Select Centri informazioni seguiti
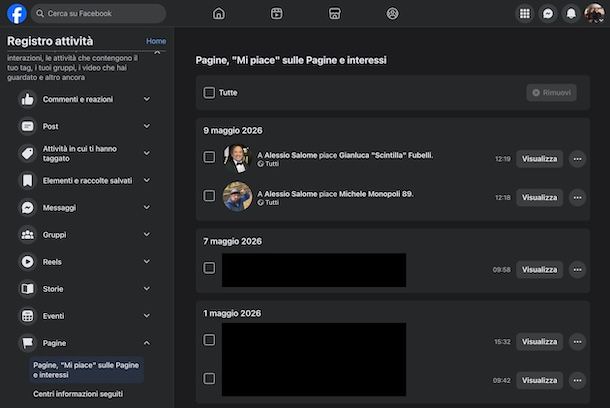Image resolution: width=610 pixels, height=408 pixels. pyautogui.click(x=78, y=394)
